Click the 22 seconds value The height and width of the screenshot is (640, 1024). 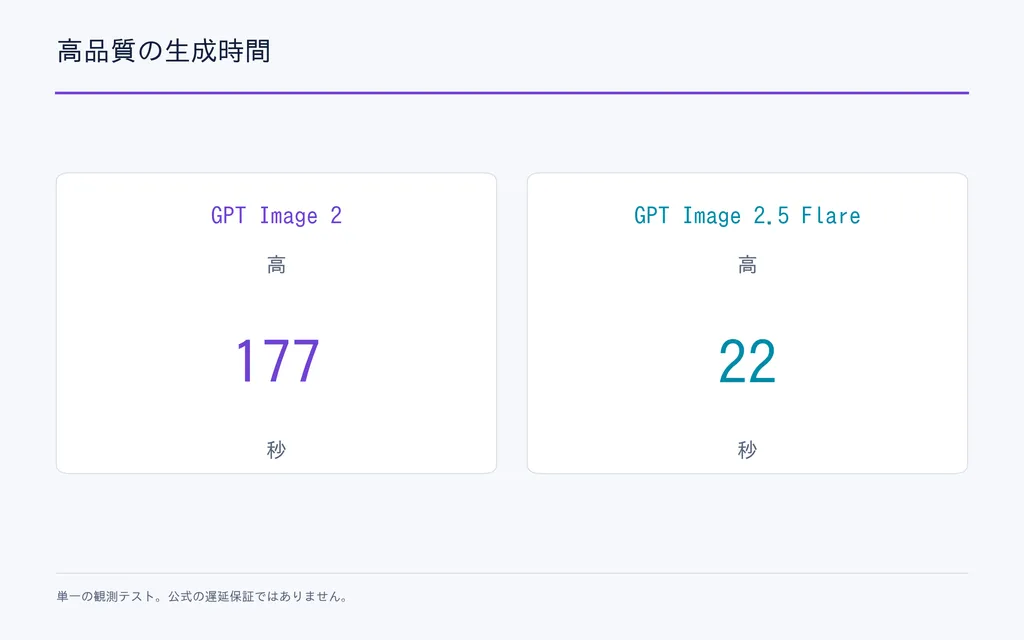(747, 360)
